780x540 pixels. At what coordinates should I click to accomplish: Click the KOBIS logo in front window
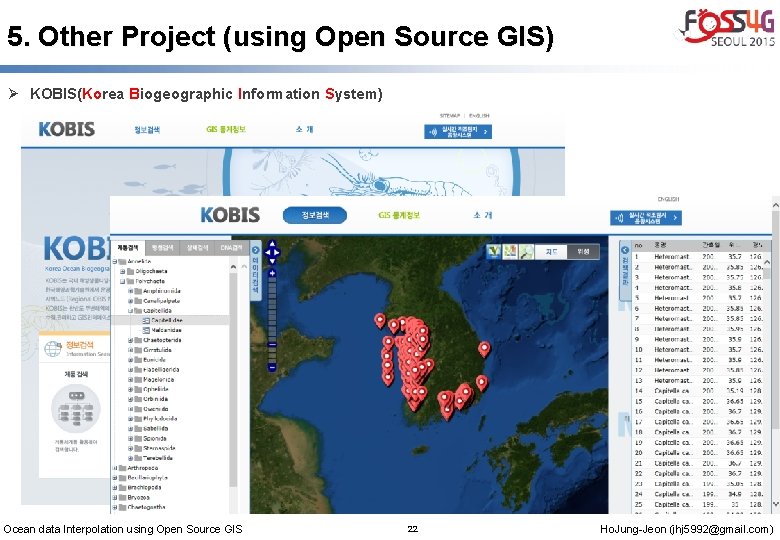230,215
